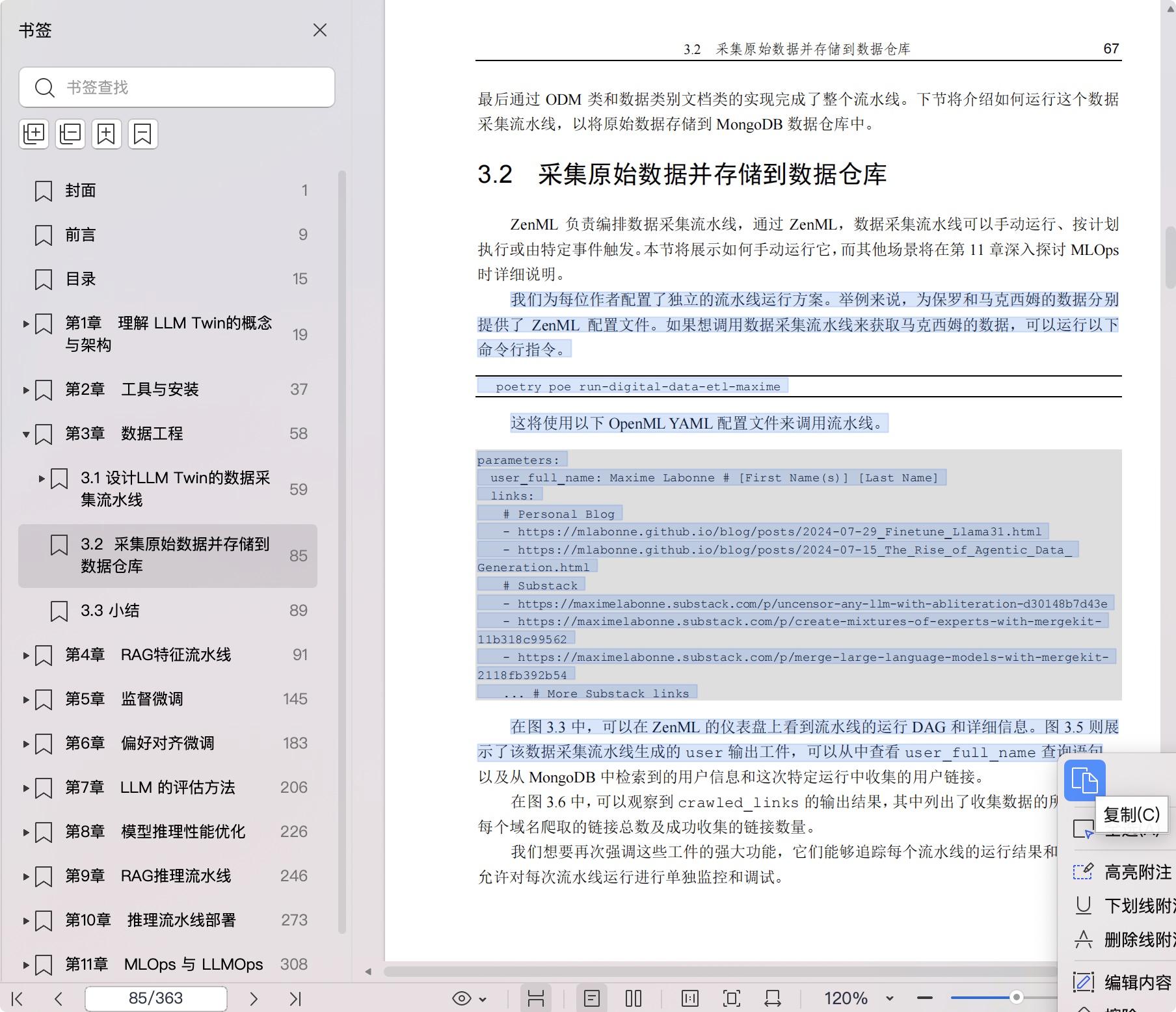
Task: Select two-page view
Action: tap(634, 998)
